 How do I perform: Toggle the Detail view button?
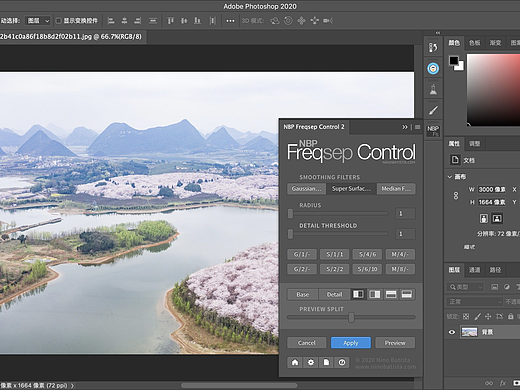tap(334, 294)
